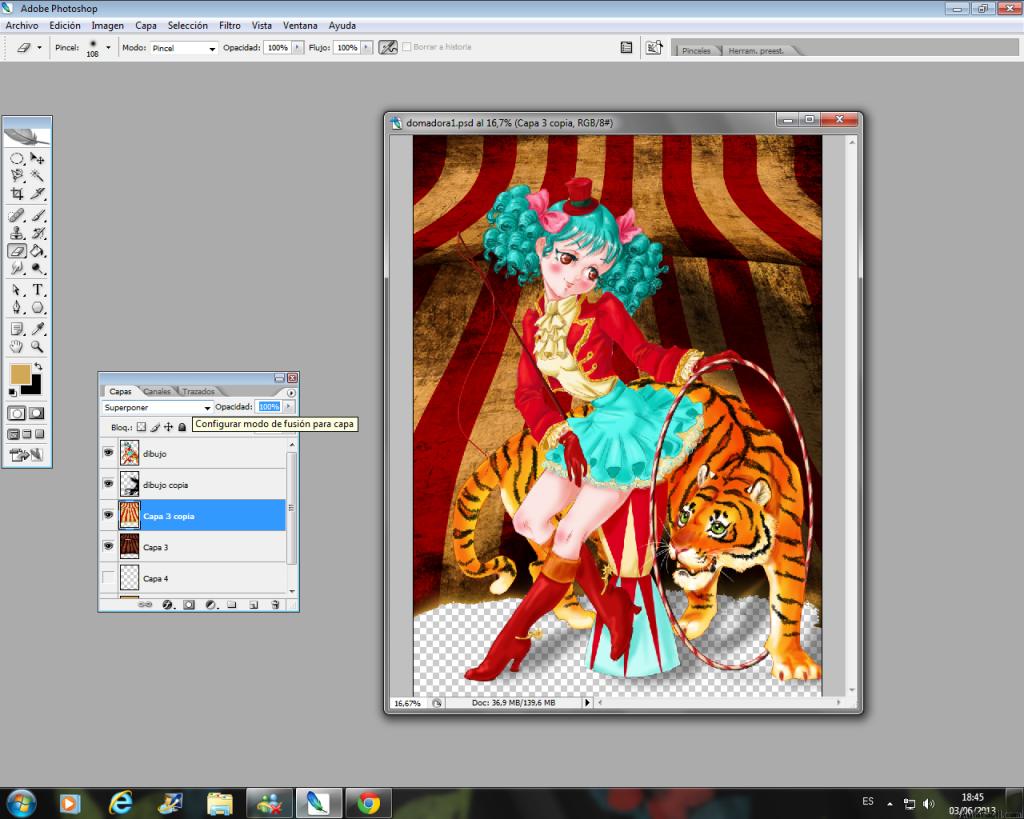
Task: Open the Archivo menu
Action: click(22, 25)
